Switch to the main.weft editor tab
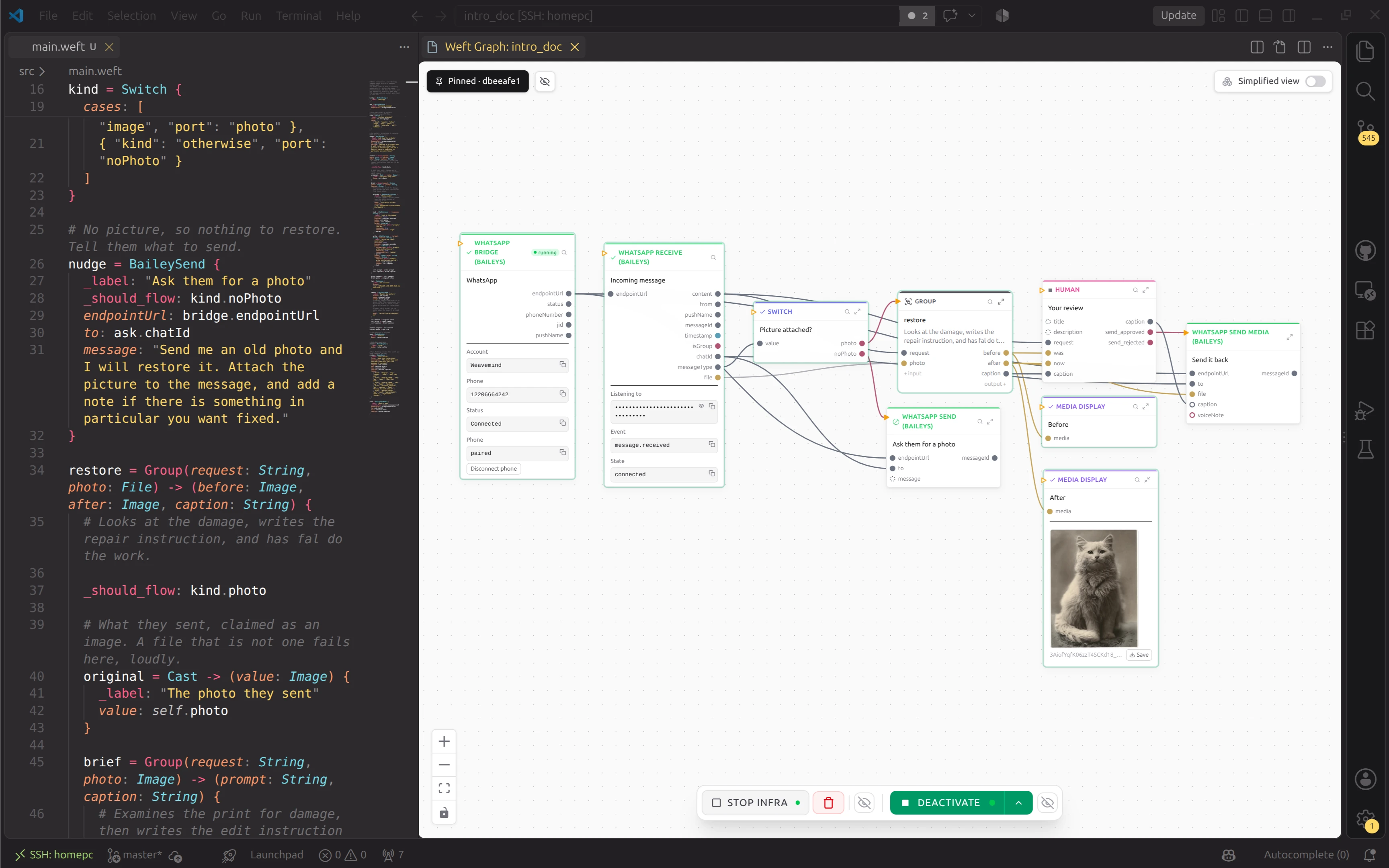Viewport: 1389px width, 868px height. [x=64, y=47]
